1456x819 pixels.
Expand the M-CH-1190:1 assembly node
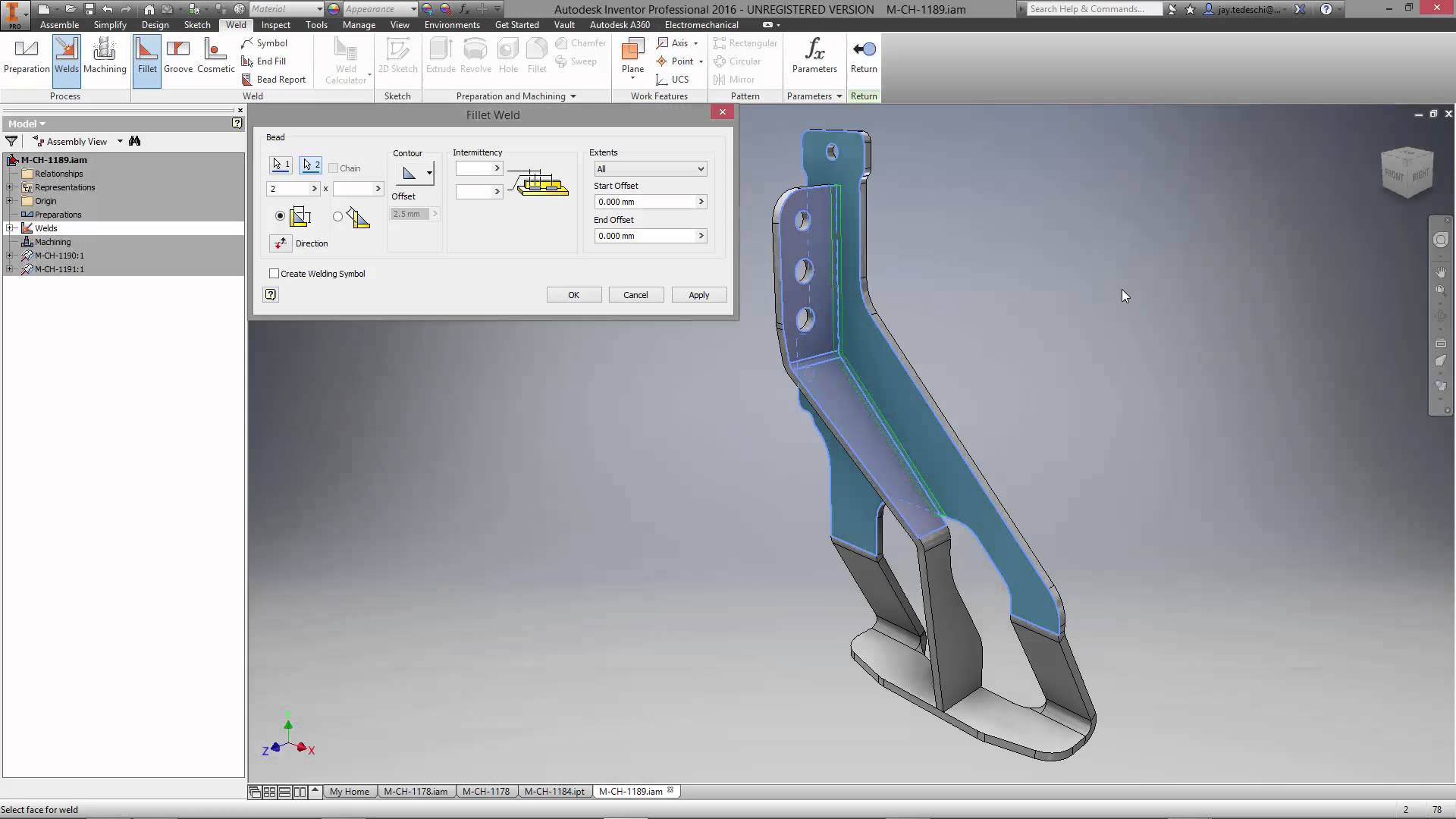coord(10,256)
